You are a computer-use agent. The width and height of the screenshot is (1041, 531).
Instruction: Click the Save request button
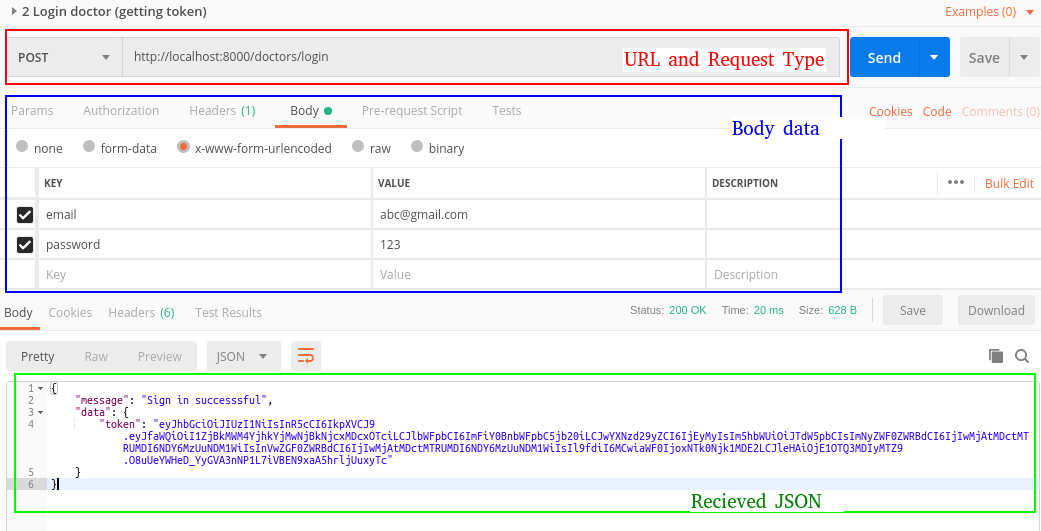point(985,58)
